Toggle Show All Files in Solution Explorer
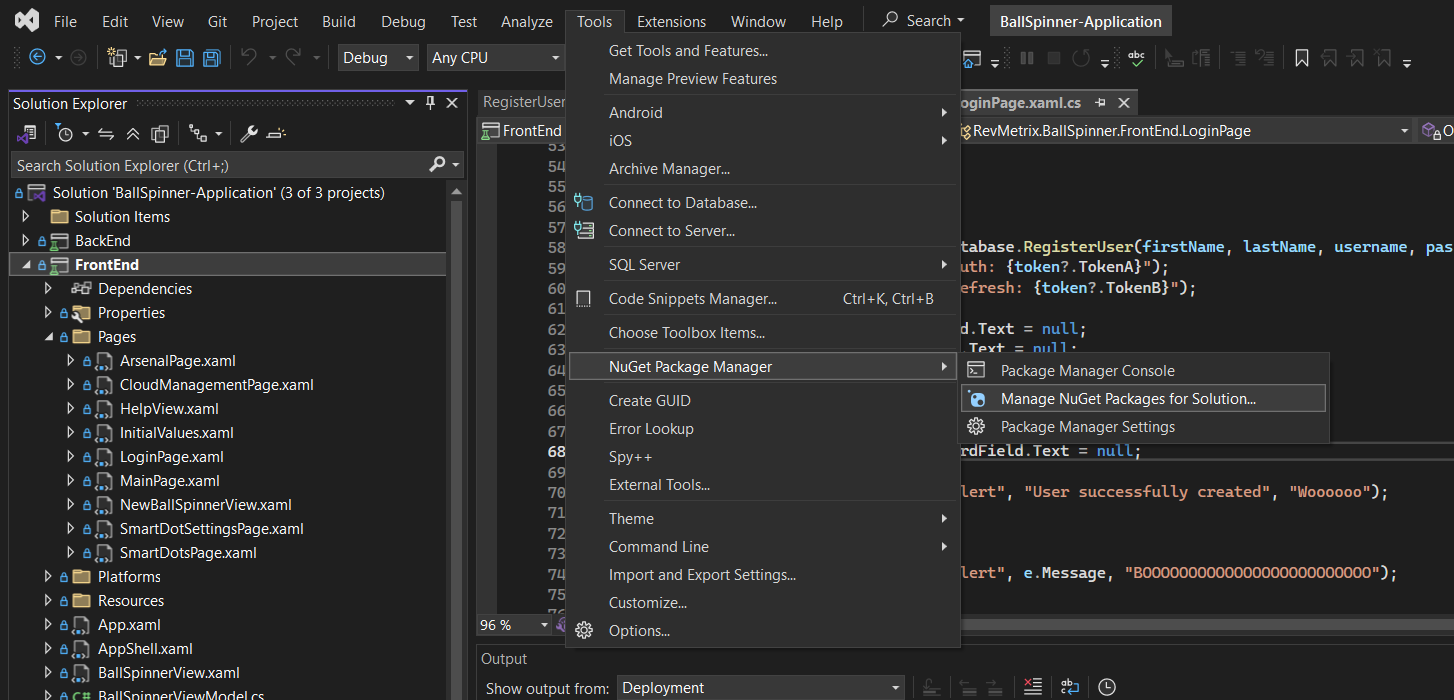This screenshot has height=700, width=1454. (x=159, y=133)
